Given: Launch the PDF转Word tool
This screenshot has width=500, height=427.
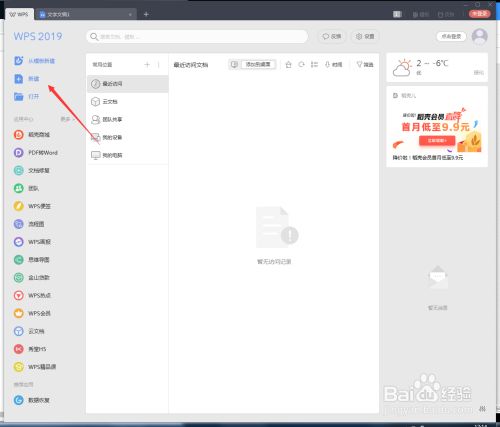Looking at the screenshot, I should point(36,153).
